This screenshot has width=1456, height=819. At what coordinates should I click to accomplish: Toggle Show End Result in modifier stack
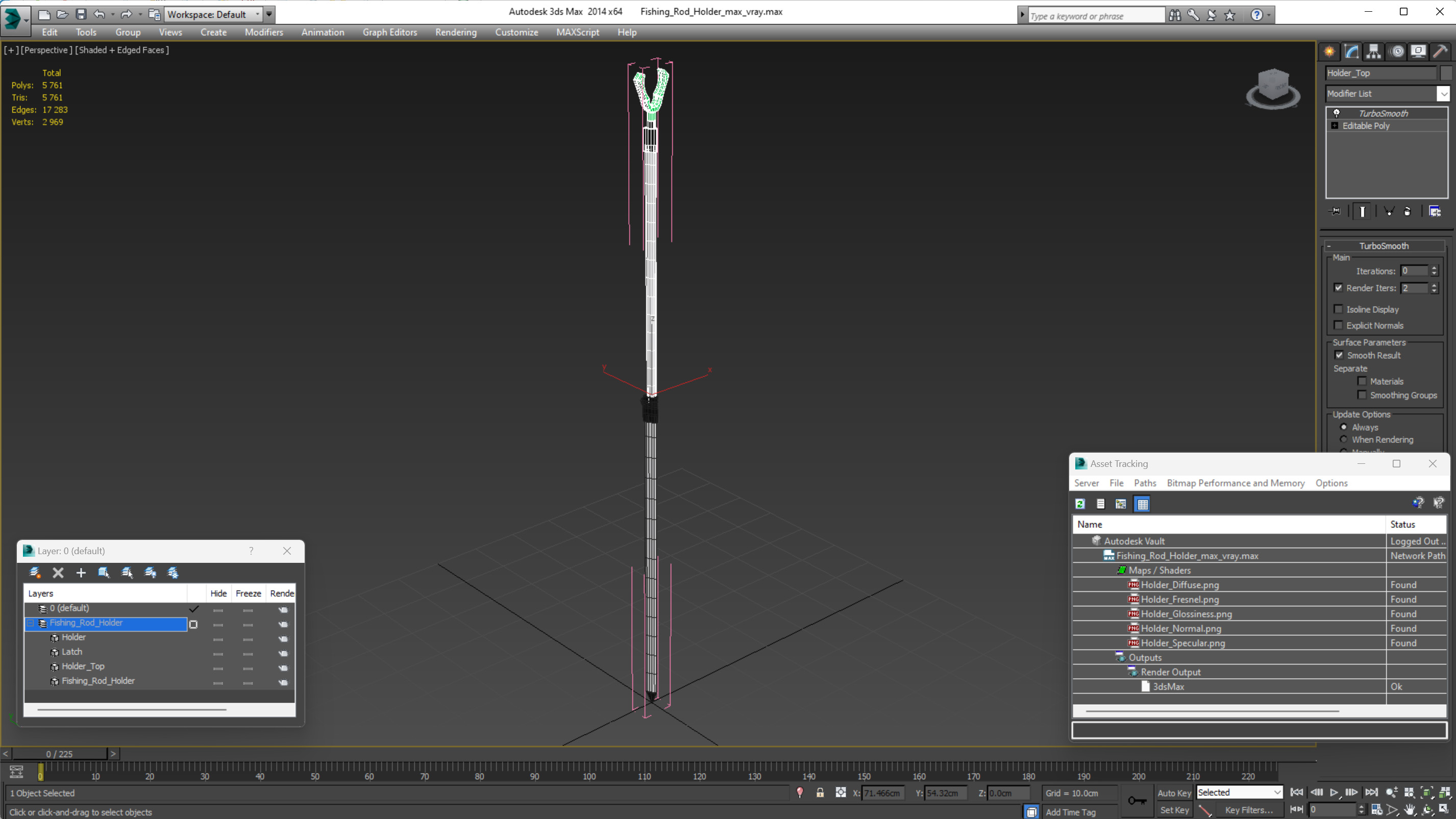(1362, 211)
